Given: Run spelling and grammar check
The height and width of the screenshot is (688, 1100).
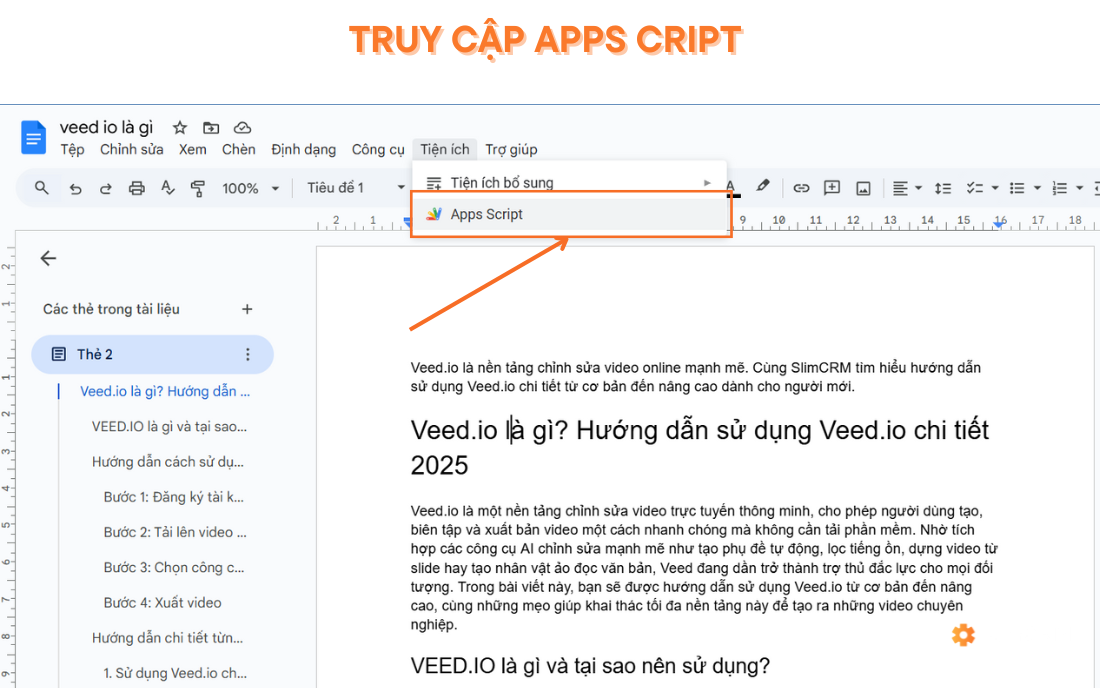Looking at the screenshot, I should (167, 188).
